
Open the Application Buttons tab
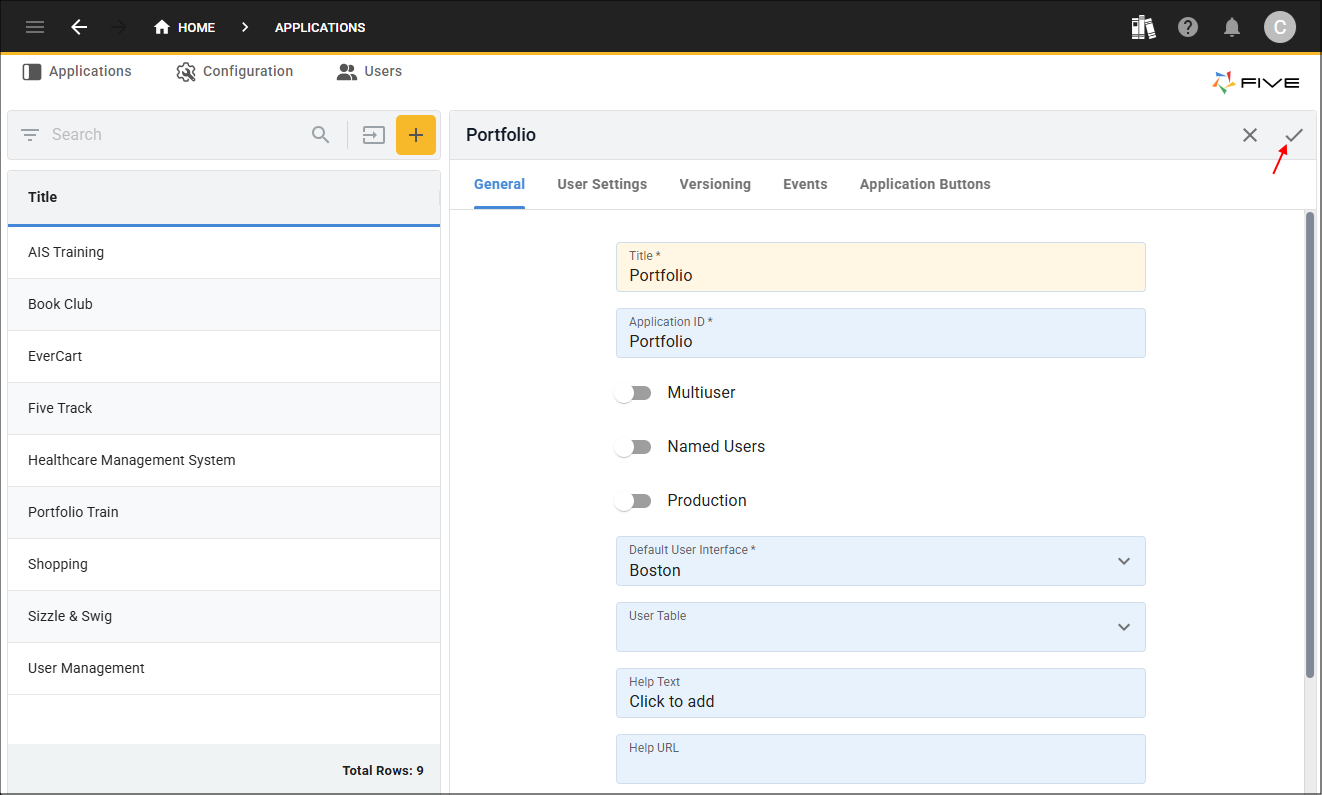tap(925, 184)
